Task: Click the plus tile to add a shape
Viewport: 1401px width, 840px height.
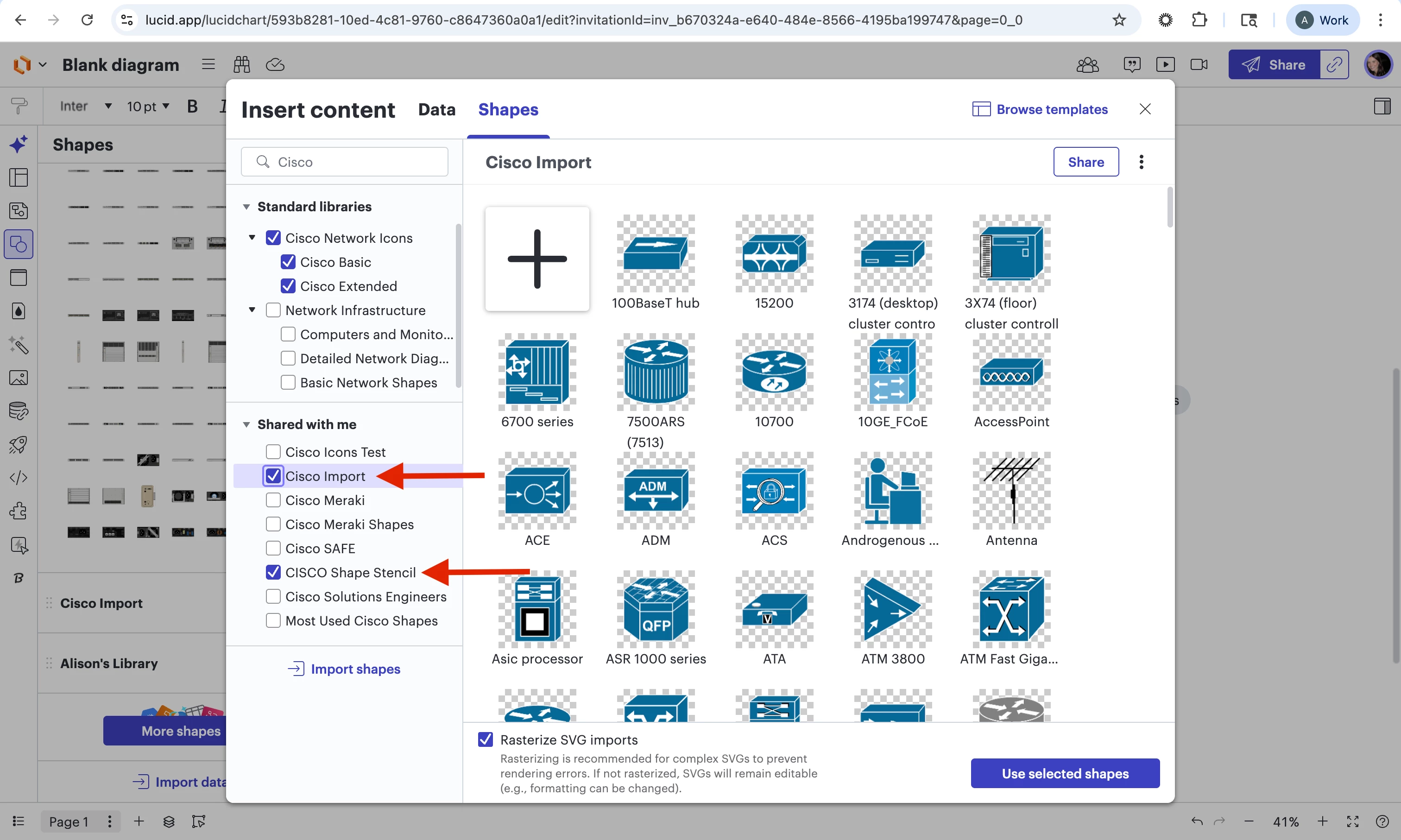Action: tap(537, 259)
